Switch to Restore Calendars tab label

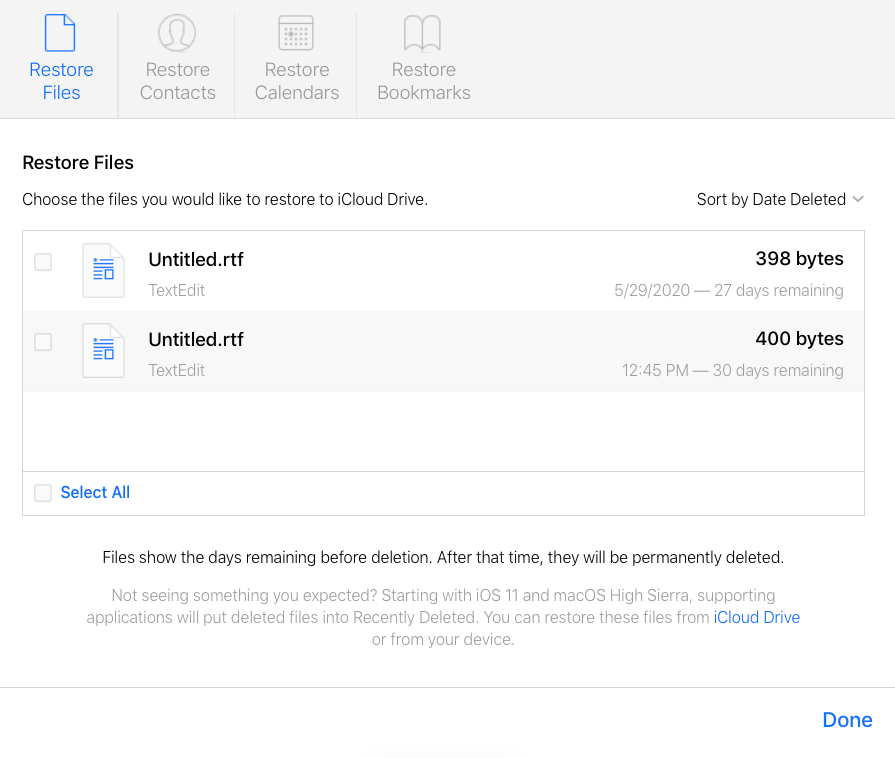pos(296,81)
